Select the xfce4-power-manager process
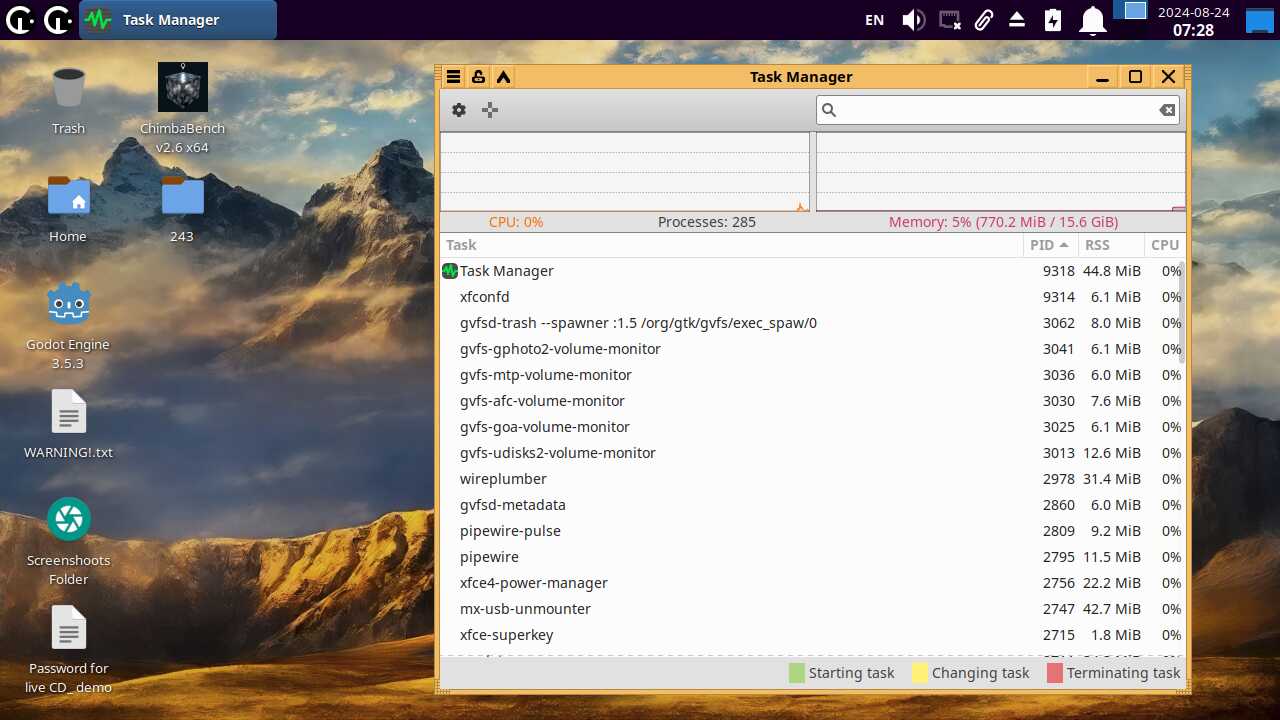The width and height of the screenshot is (1280, 720). [811, 583]
